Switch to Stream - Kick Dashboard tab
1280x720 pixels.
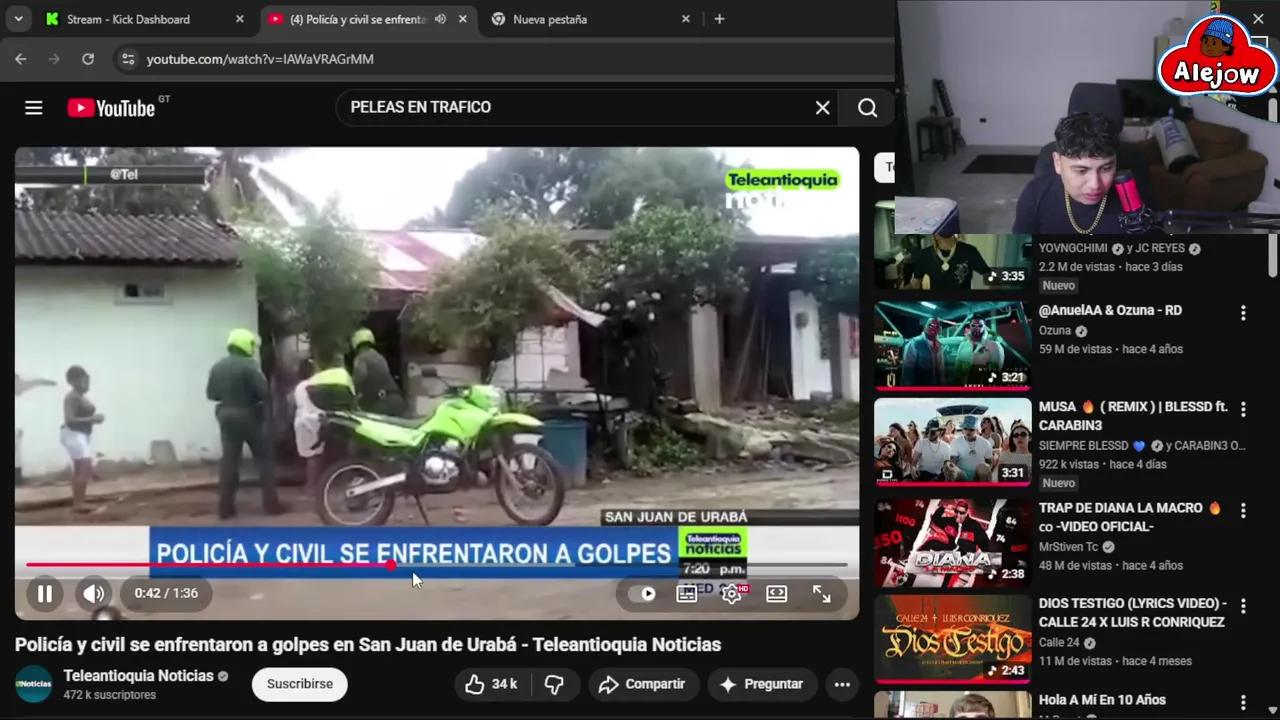128,19
